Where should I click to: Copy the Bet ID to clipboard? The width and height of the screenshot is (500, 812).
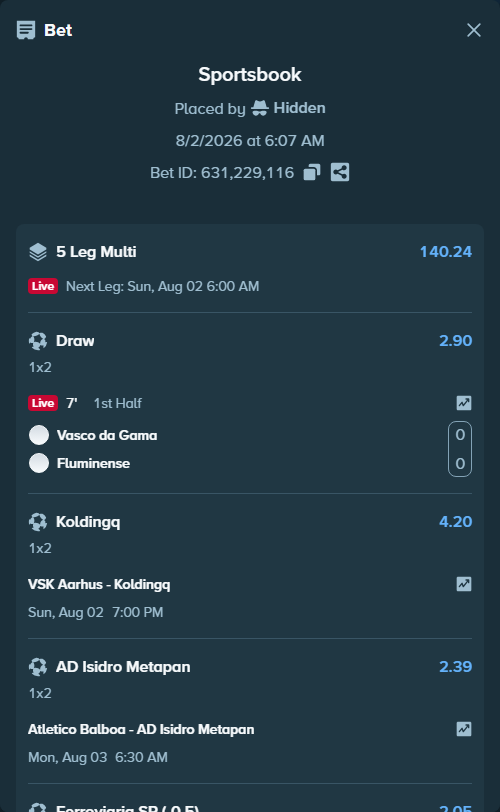[x=312, y=172]
